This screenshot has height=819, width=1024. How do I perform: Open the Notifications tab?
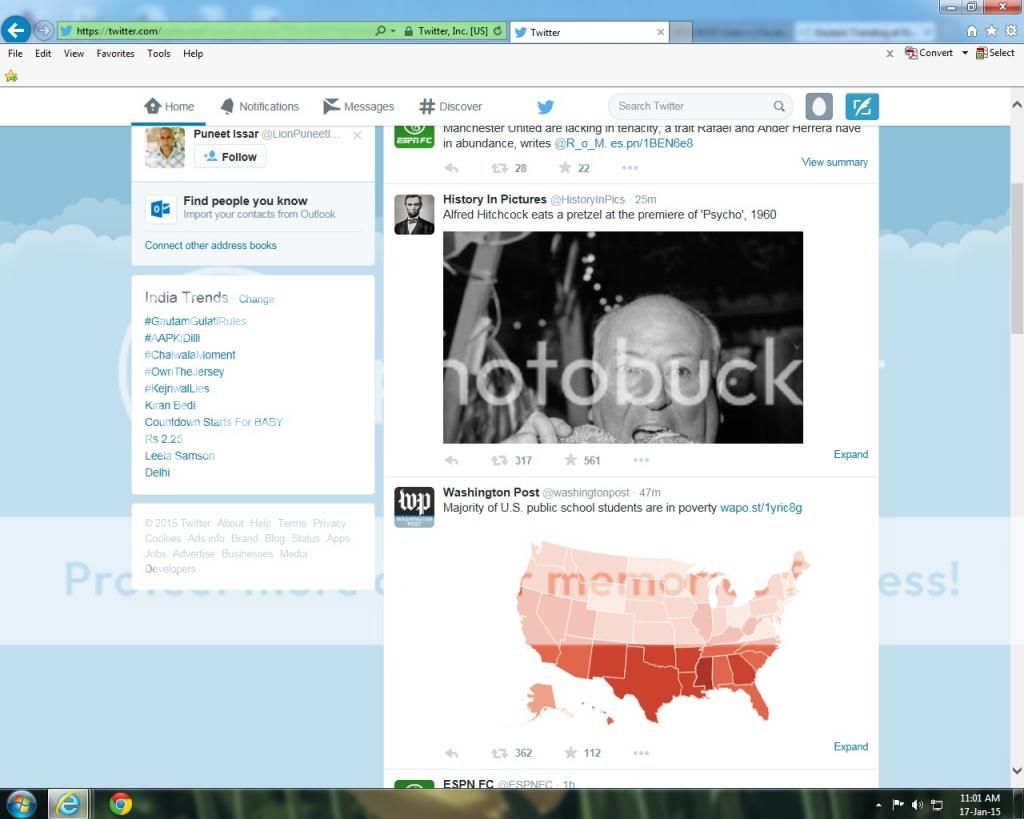(260, 106)
